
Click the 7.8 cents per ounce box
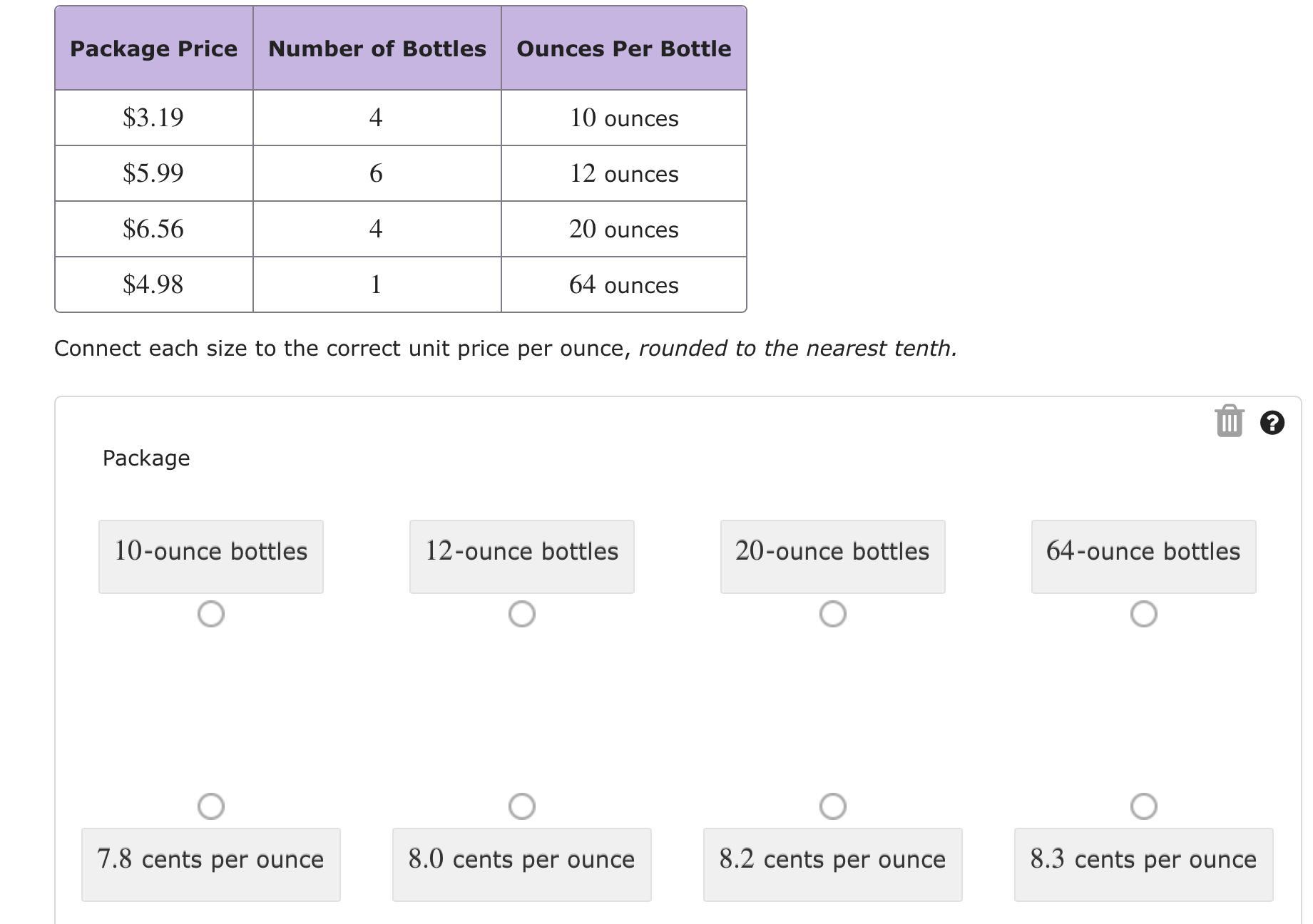[211, 864]
